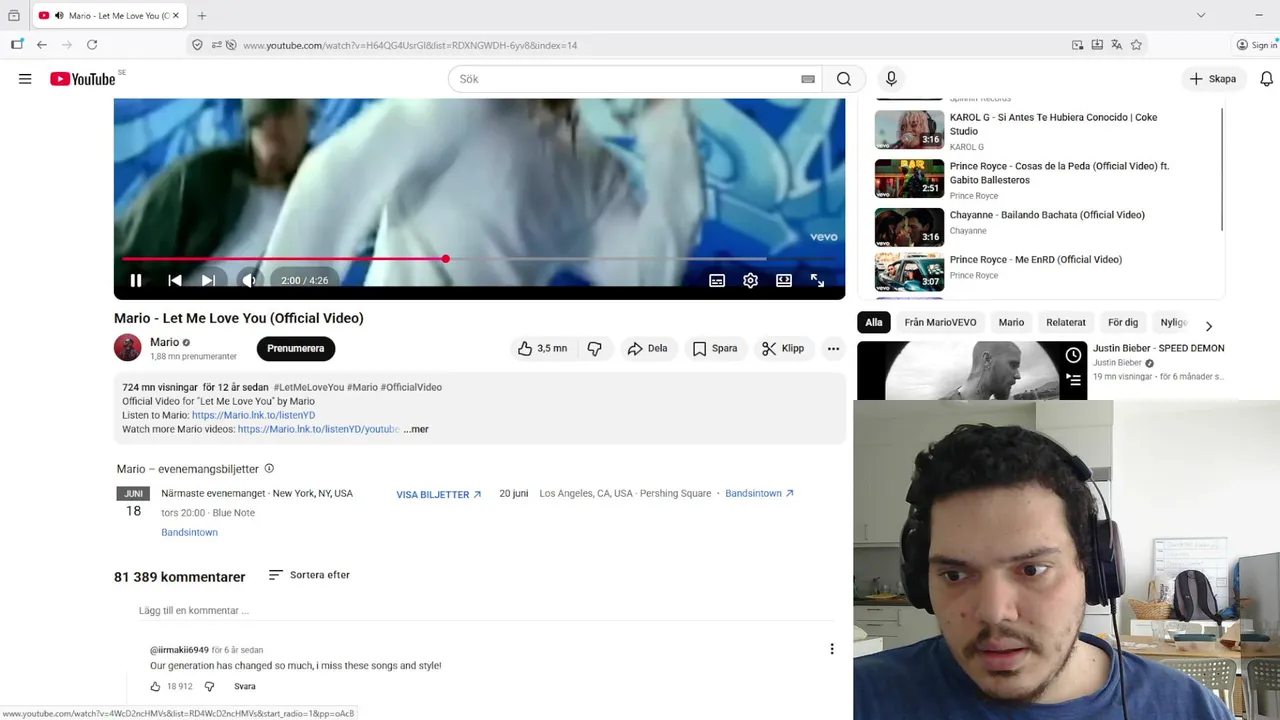Go to YouTube home via logo
Screen dimensions: 1280x720
(84, 79)
